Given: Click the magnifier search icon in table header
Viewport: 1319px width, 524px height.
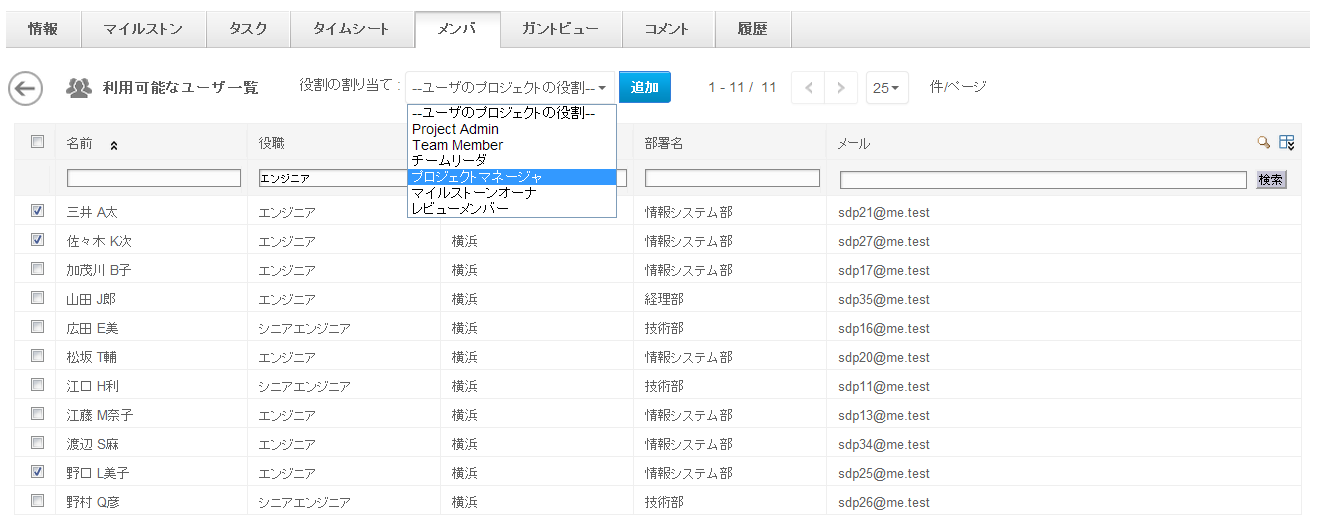Looking at the screenshot, I should (1263, 143).
